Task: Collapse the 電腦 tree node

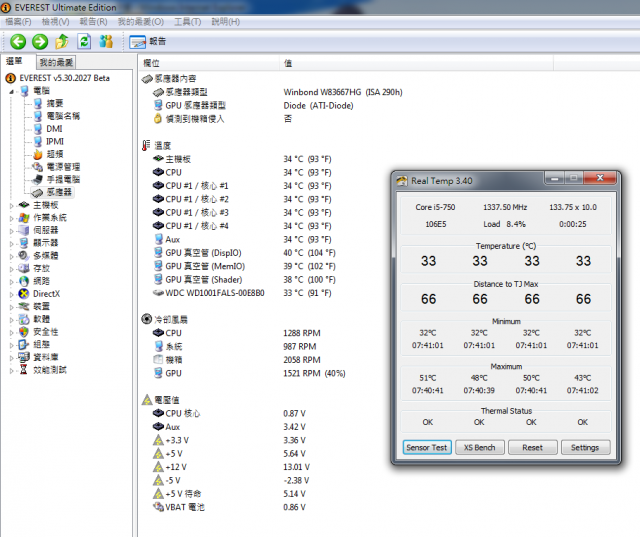Action: click(x=11, y=91)
